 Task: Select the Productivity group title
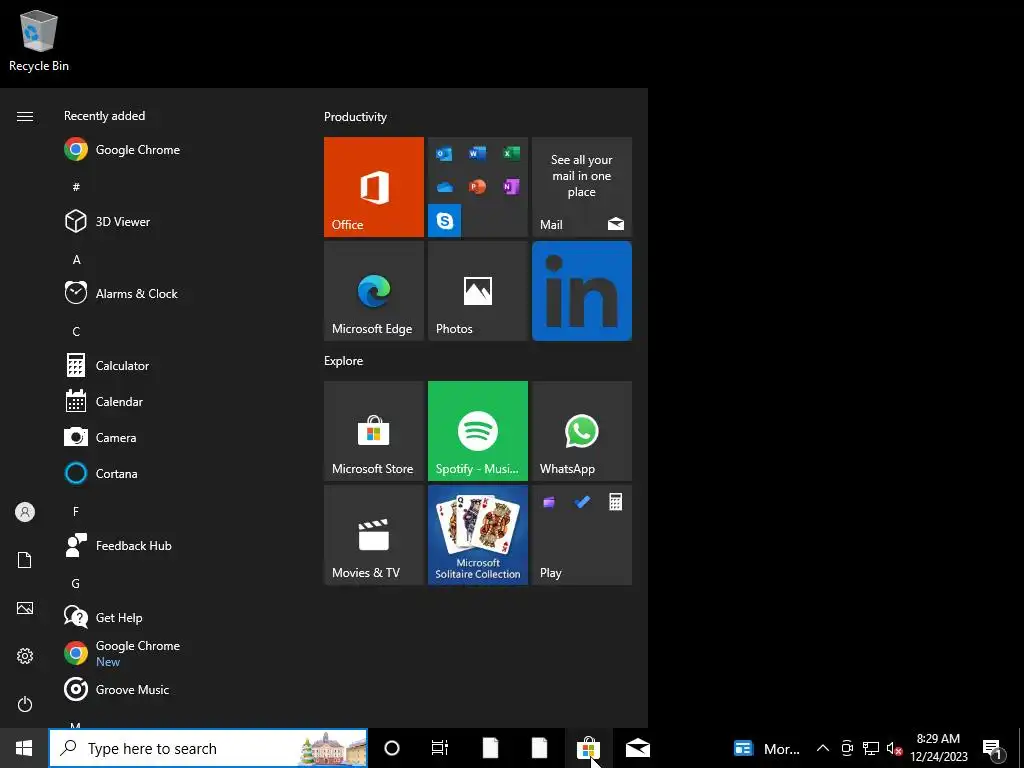(x=355, y=117)
